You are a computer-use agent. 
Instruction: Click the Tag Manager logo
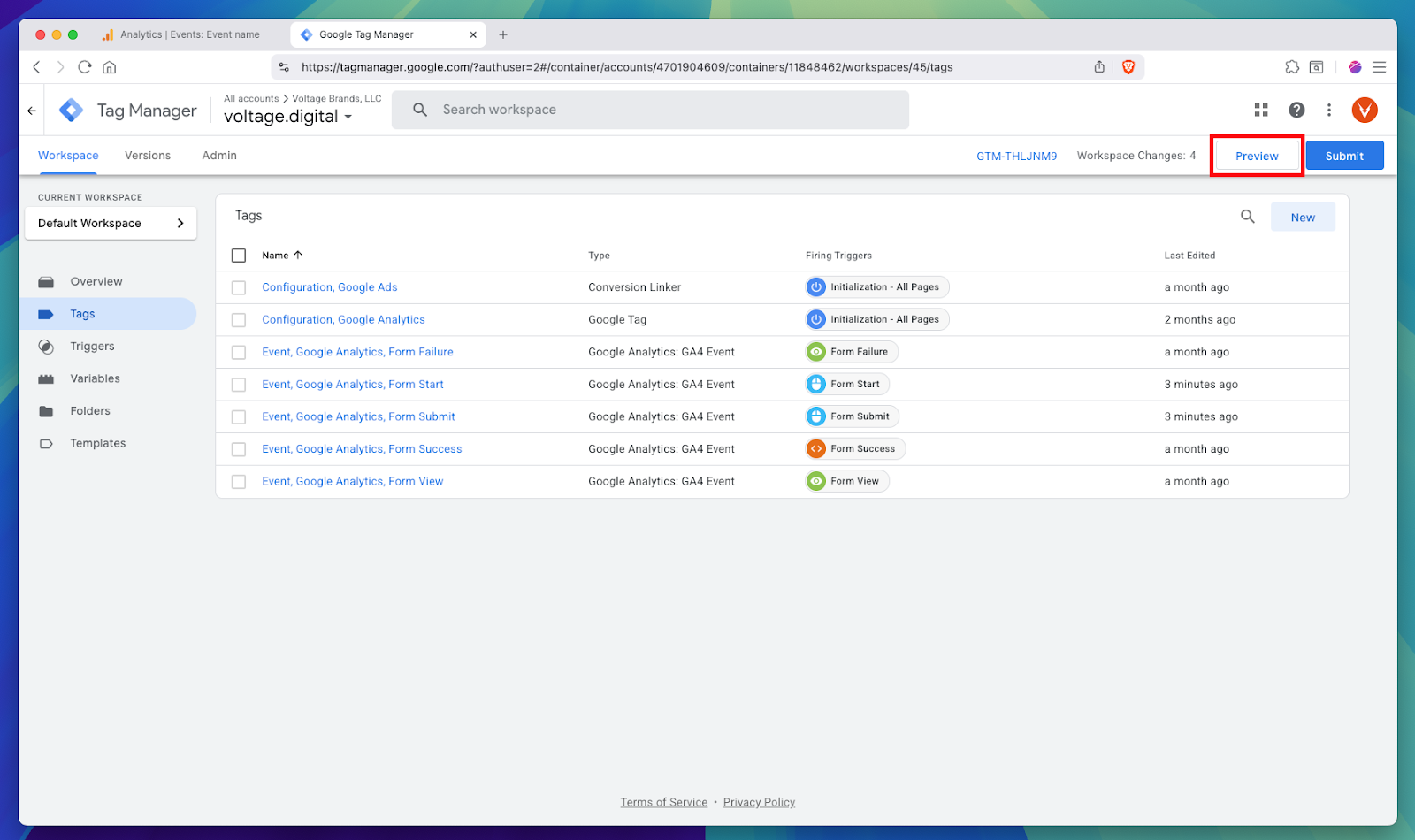(71, 111)
